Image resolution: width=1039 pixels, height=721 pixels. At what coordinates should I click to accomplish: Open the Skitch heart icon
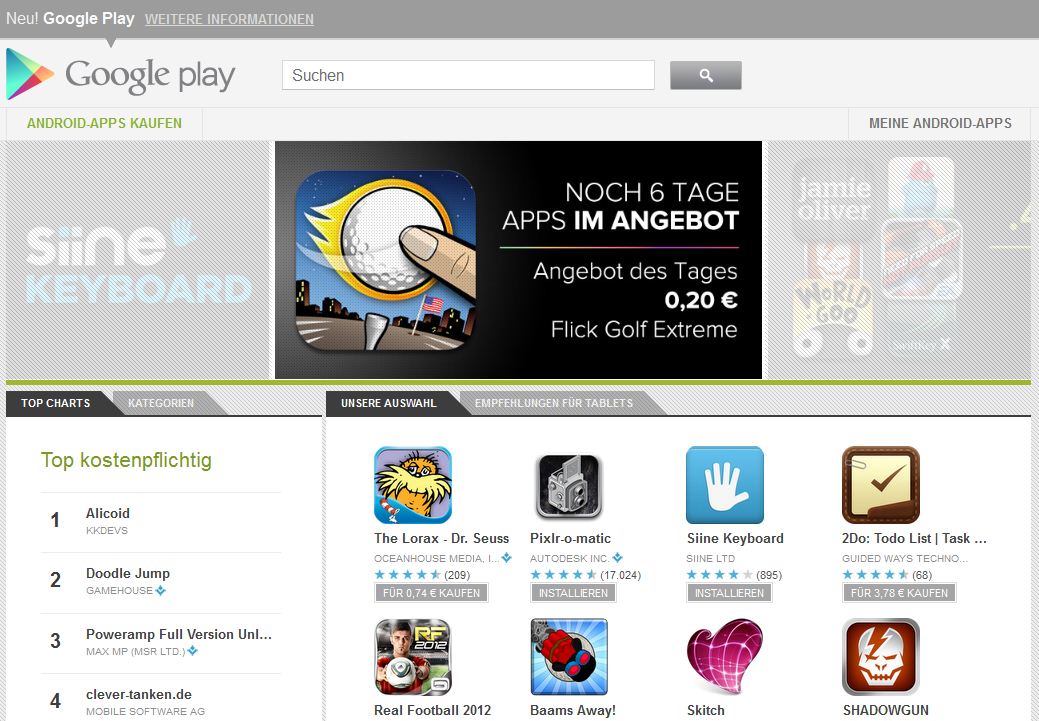tap(725, 657)
